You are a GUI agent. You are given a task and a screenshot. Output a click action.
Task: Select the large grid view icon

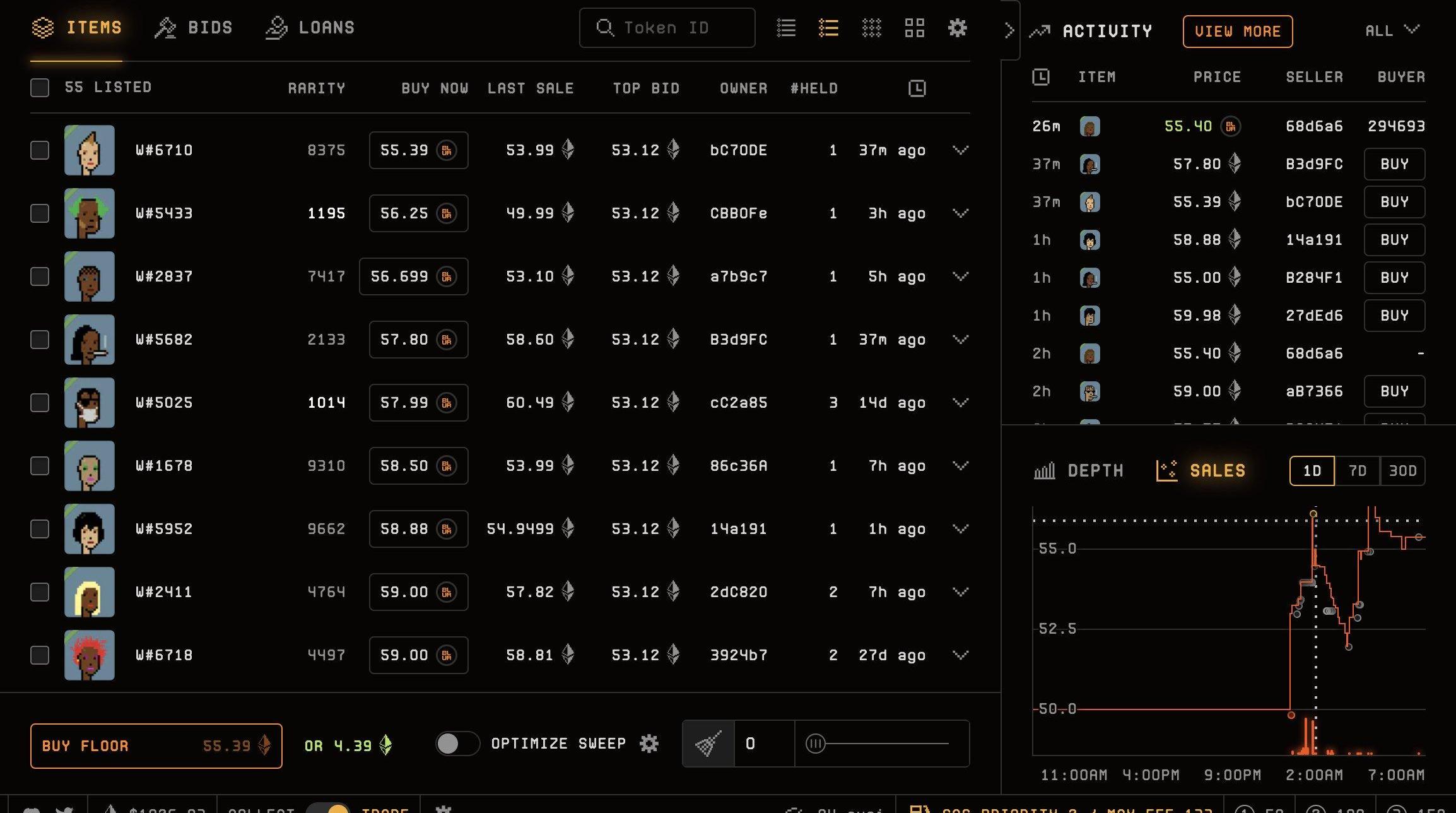tap(914, 28)
